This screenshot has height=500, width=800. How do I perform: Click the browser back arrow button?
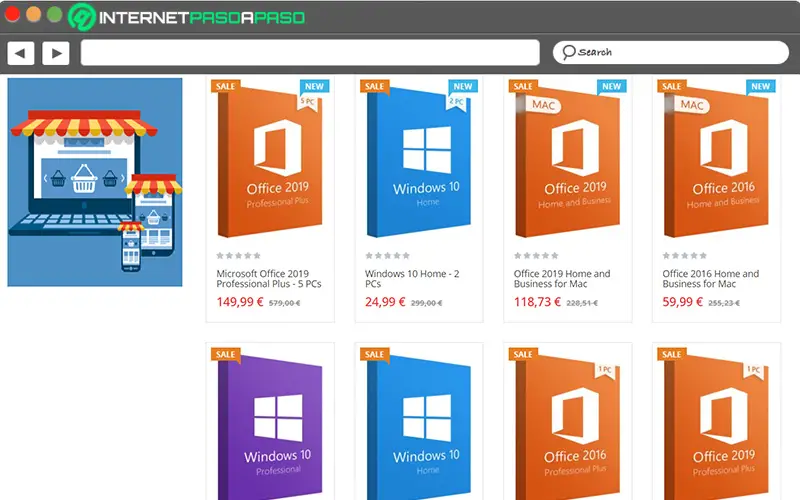click(21, 53)
